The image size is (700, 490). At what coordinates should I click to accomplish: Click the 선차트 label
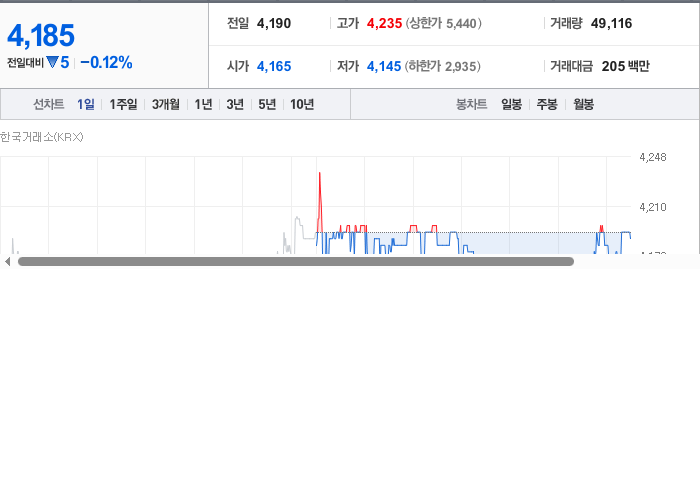49,104
